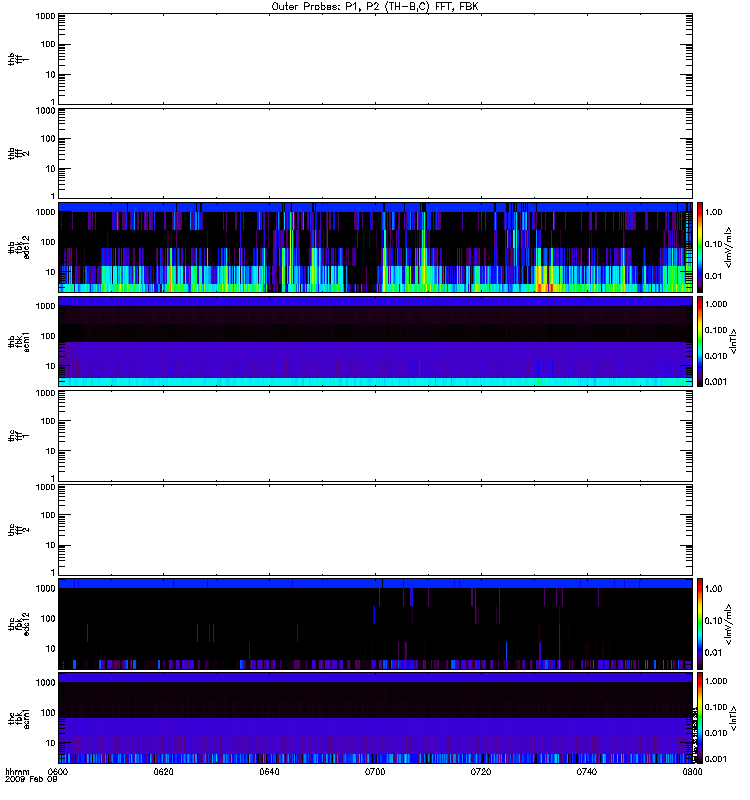Image resolution: width=750 pixels, height=800 pixels.
Task: Select the 0720 time axis label
Action: click(481, 771)
